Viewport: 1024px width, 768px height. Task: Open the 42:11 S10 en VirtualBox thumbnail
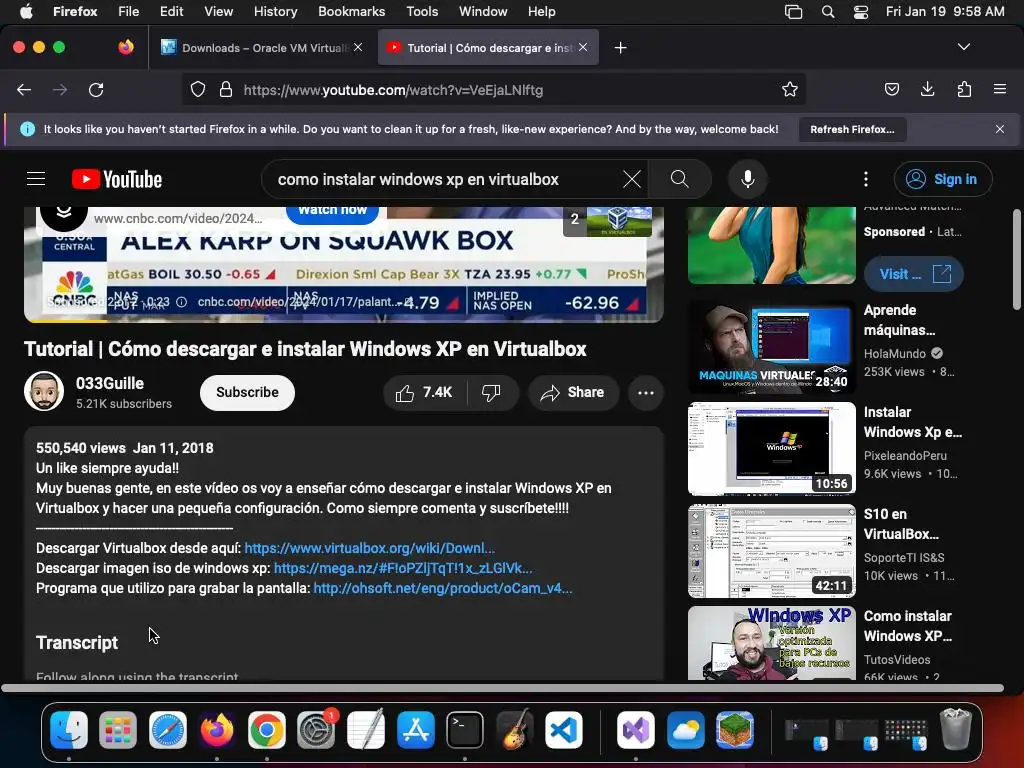click(772, 551)
